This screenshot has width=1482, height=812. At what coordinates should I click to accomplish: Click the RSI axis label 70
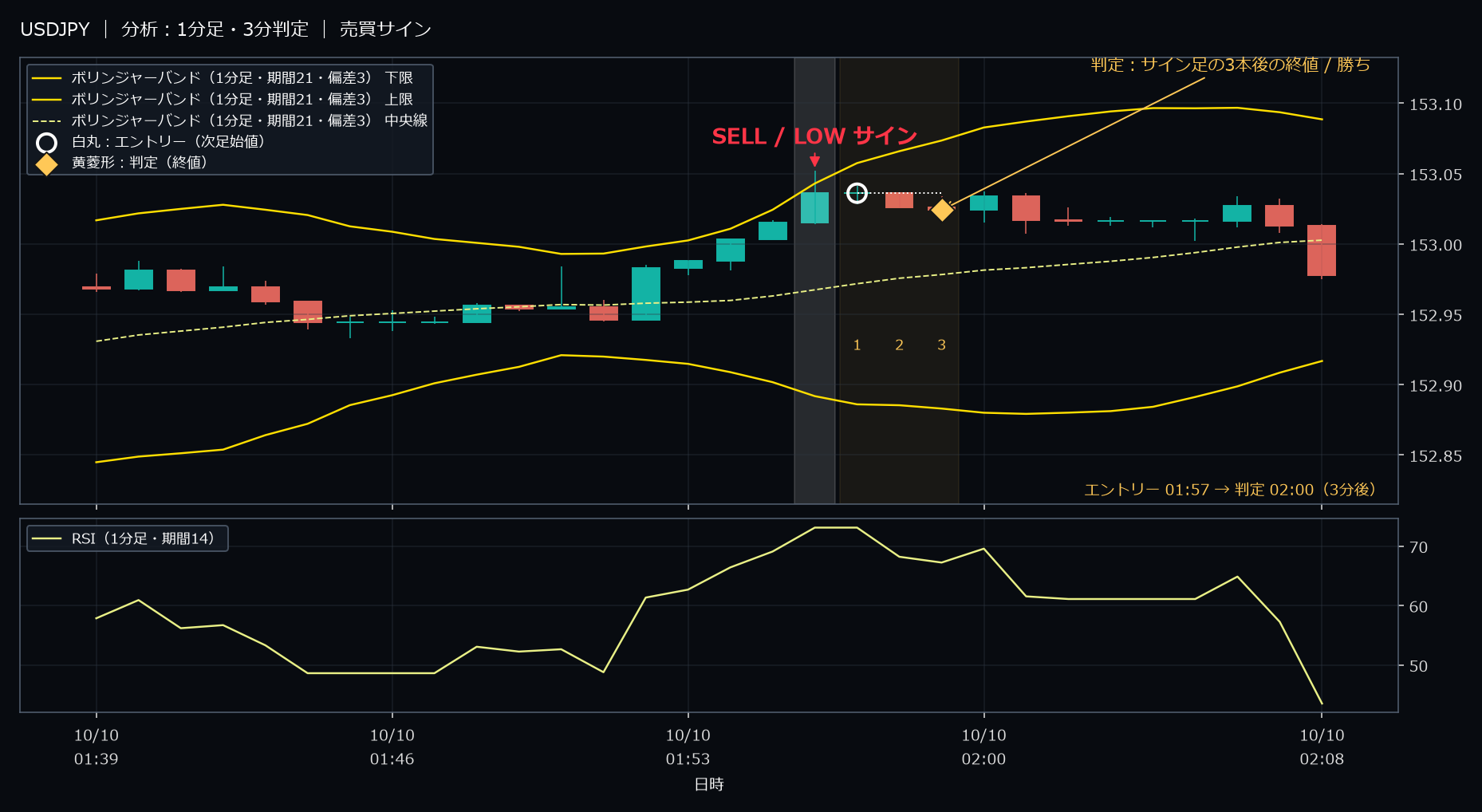point(1418,547)
